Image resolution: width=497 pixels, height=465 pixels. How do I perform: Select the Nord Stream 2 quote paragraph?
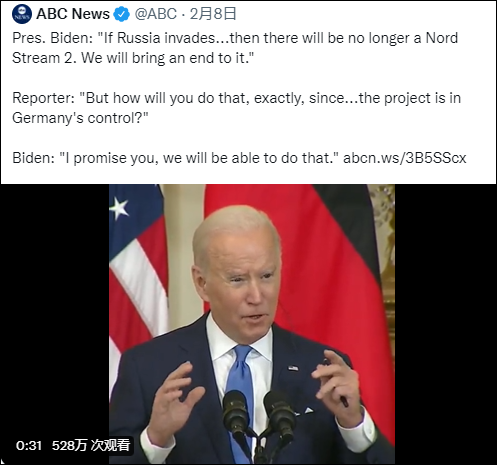235,48
